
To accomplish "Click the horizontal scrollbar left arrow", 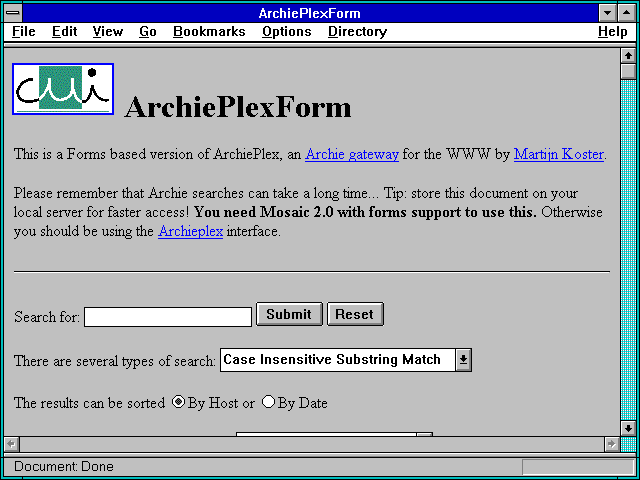I will click(12, 444).
